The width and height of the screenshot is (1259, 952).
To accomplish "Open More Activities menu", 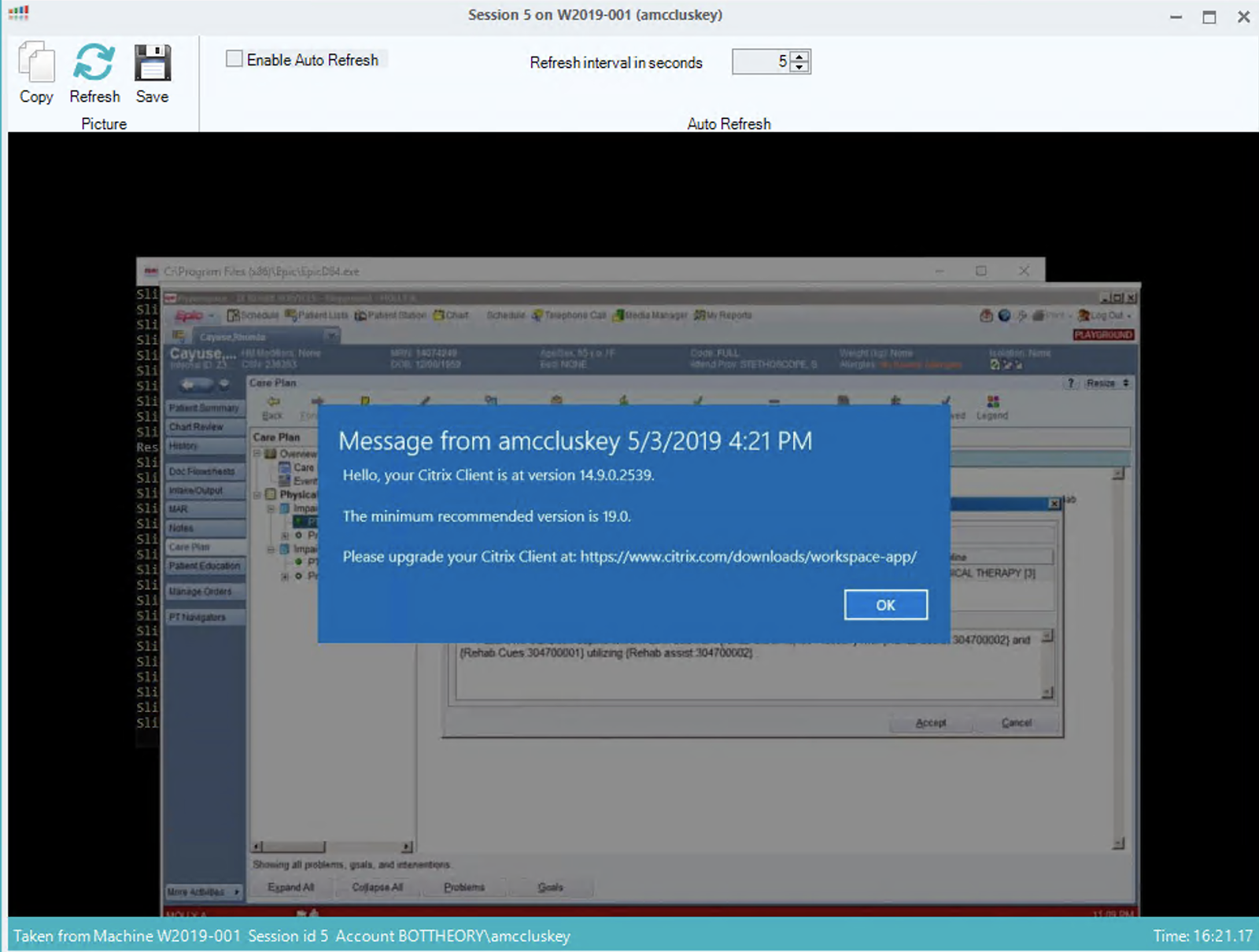I will click(204, 891).
